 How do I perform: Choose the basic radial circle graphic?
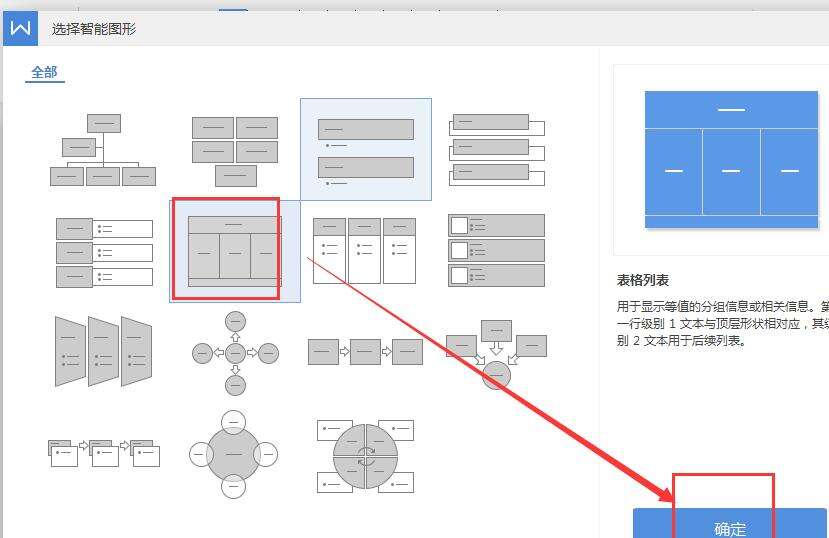233,454
